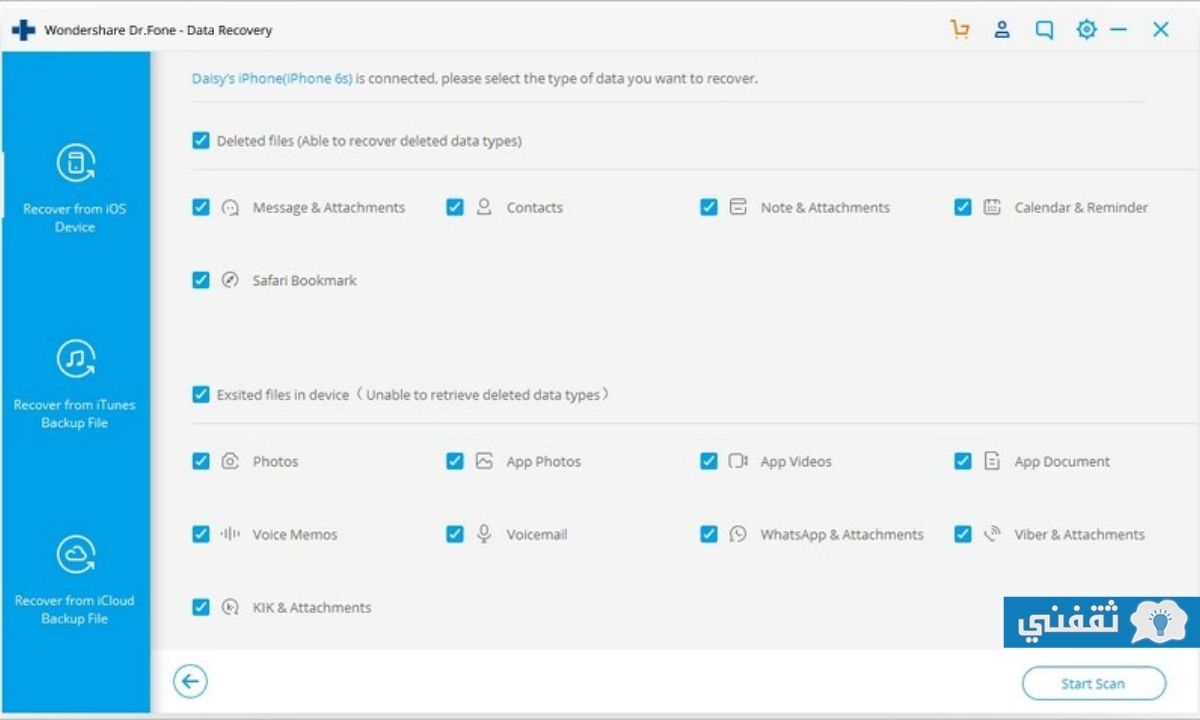1200x720 pixels.
Task: Click the Start Scan button
Action: [x=1094, y=684]
